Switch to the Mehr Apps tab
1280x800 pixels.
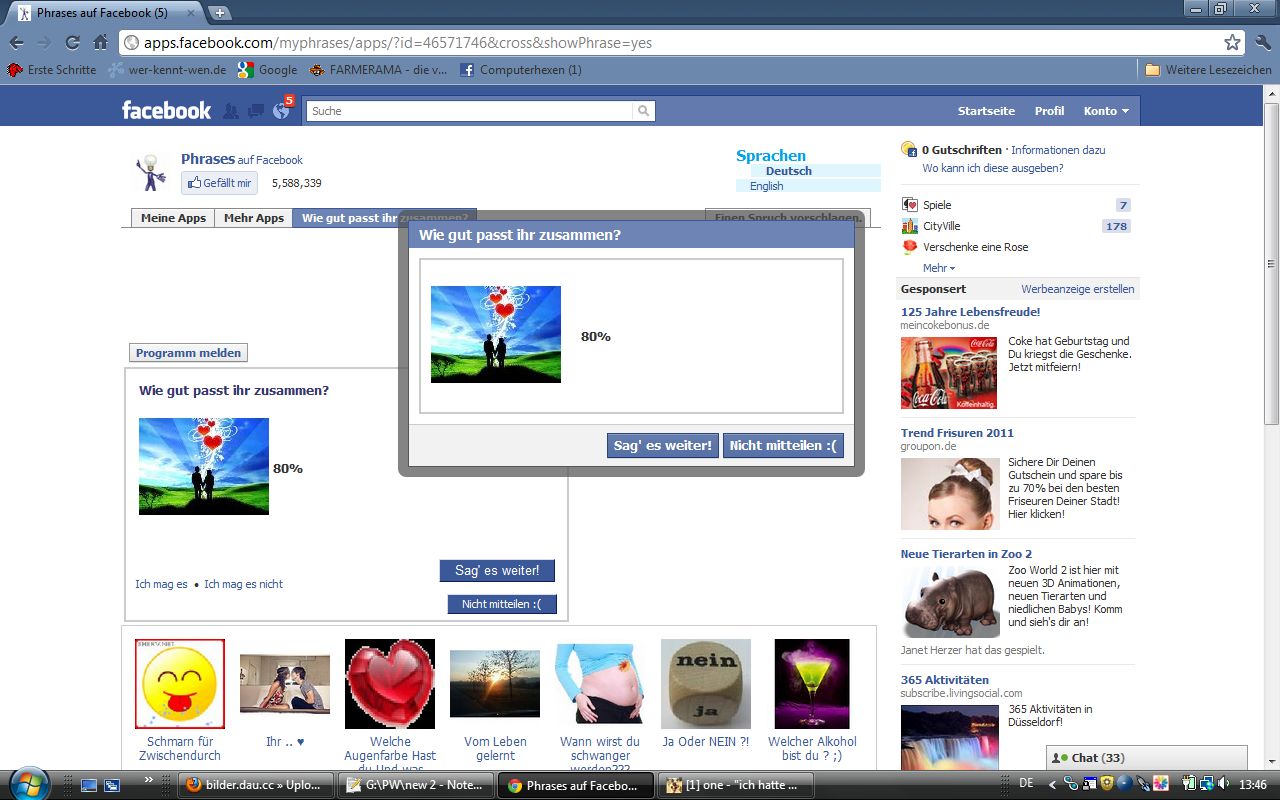[254, 218]
